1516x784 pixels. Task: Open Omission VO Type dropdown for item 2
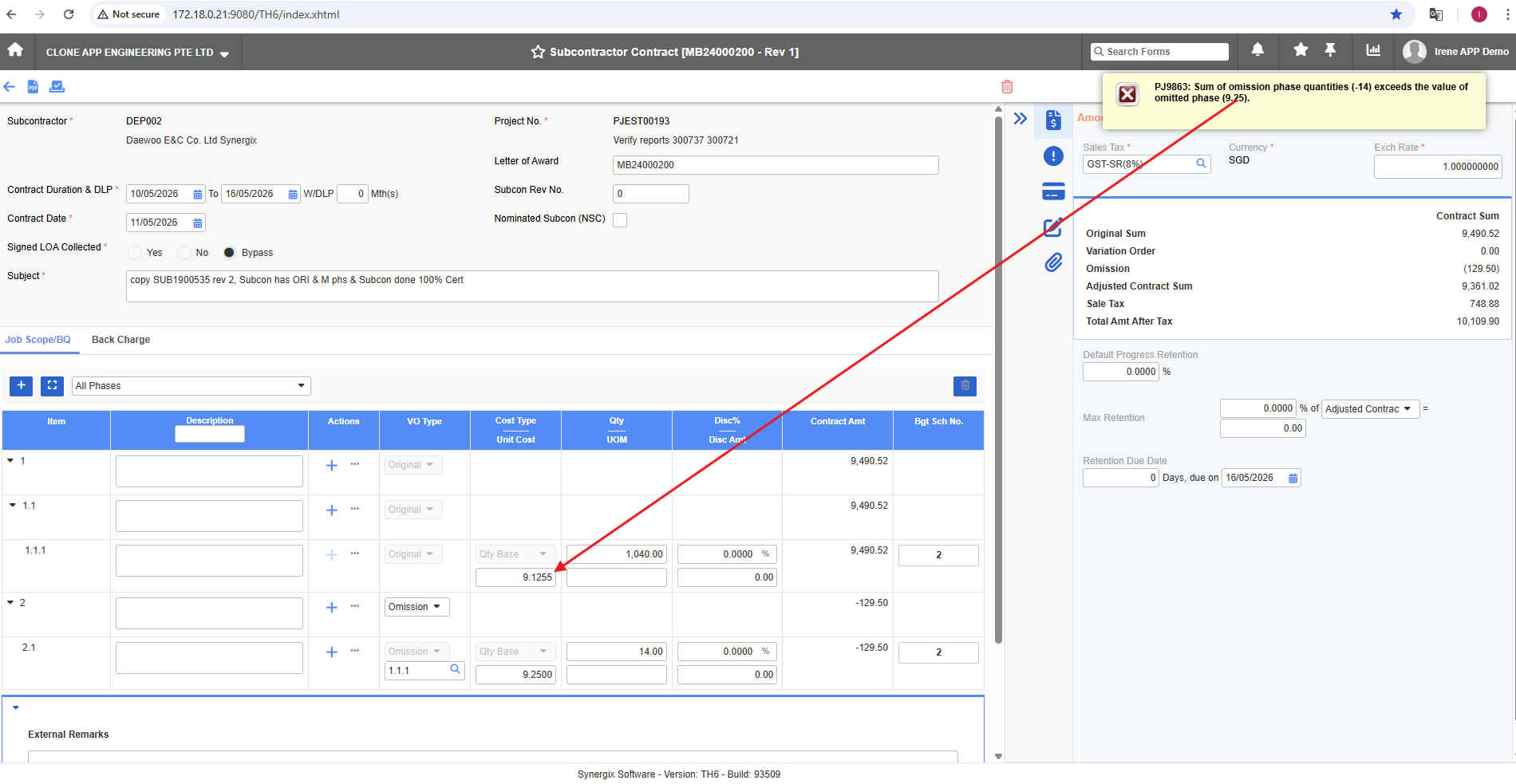[417, 607]
